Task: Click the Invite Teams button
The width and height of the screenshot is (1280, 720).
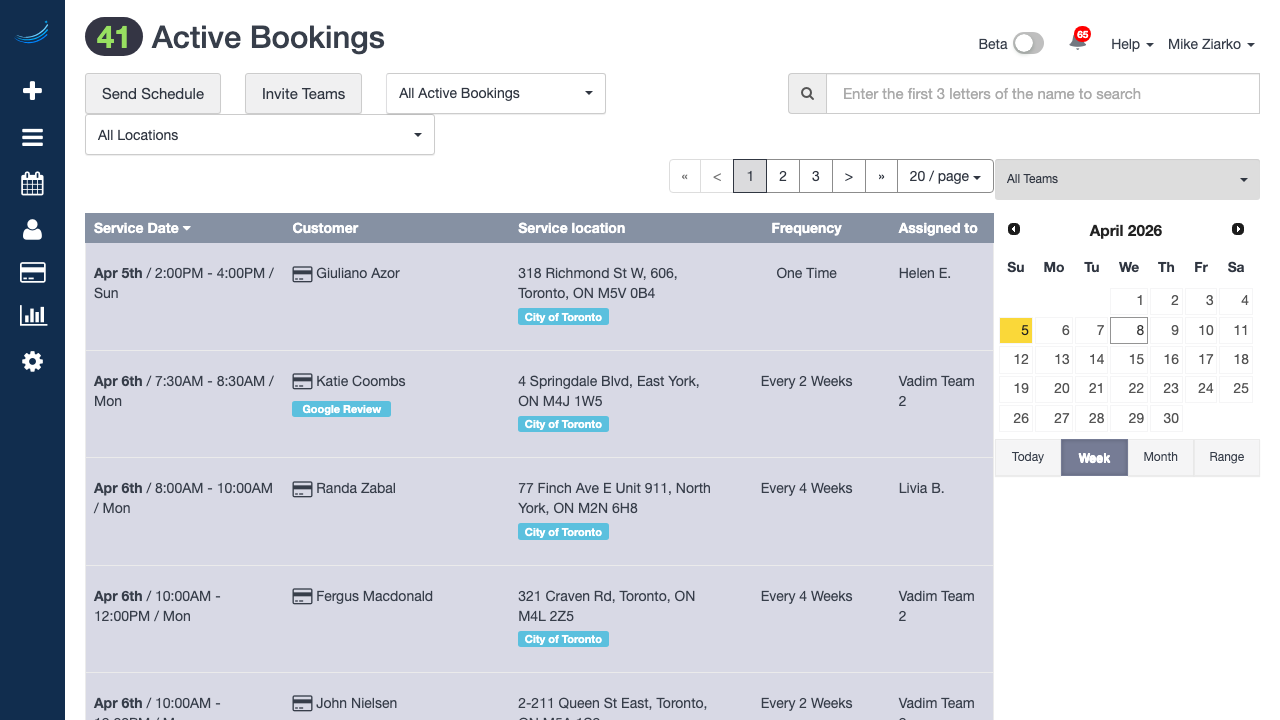Action: [x=303, y=94]
